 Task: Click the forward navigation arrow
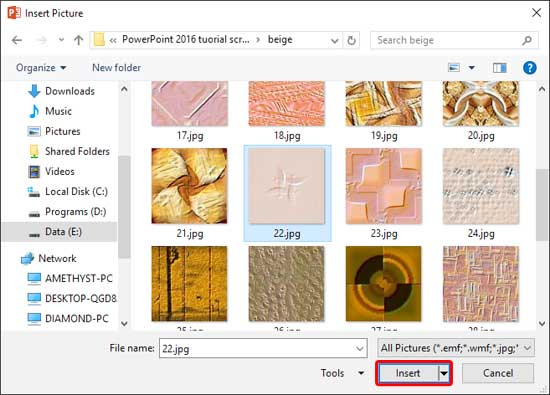pos(41,40)
